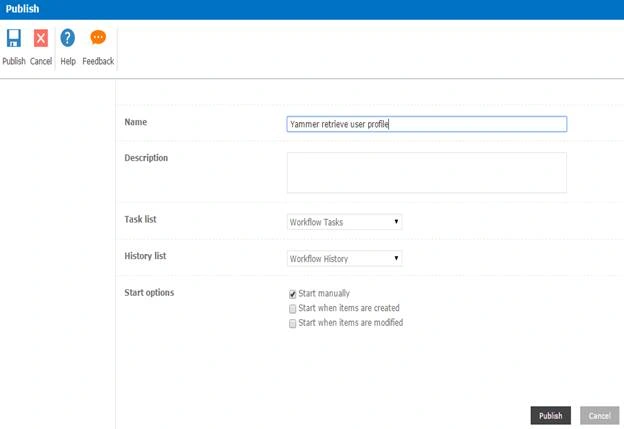Click the History list label
624x429 pixels.
tap(145, 256)
